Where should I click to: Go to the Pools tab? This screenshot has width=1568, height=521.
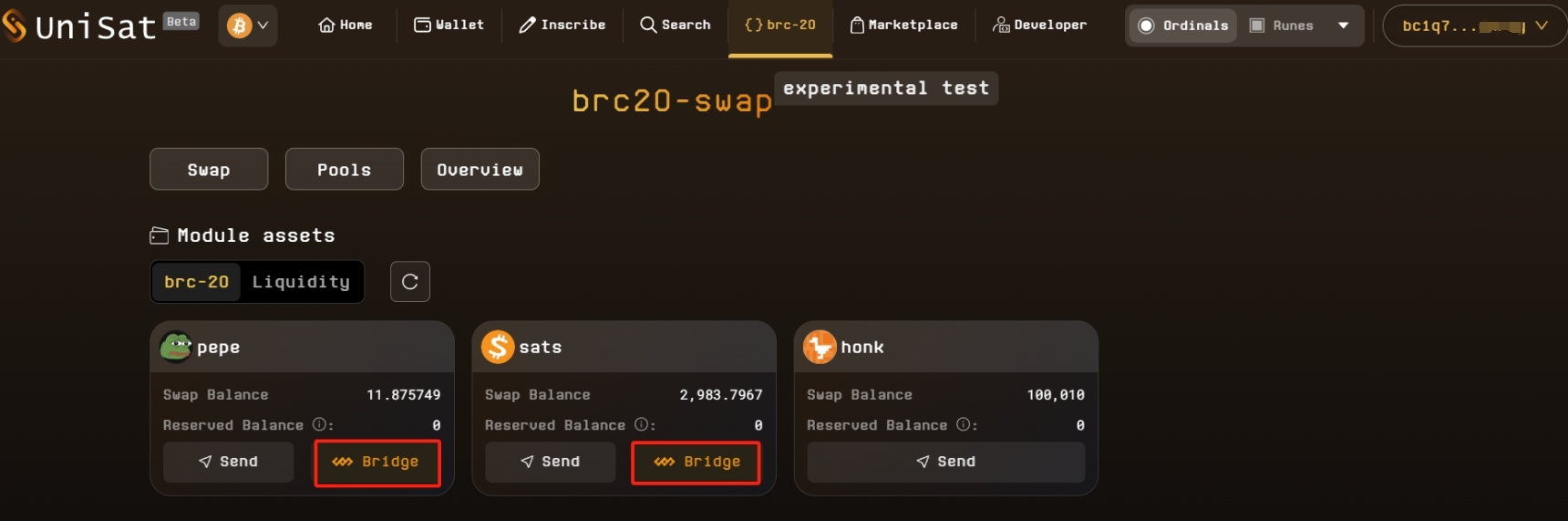[x=345, y=170]
